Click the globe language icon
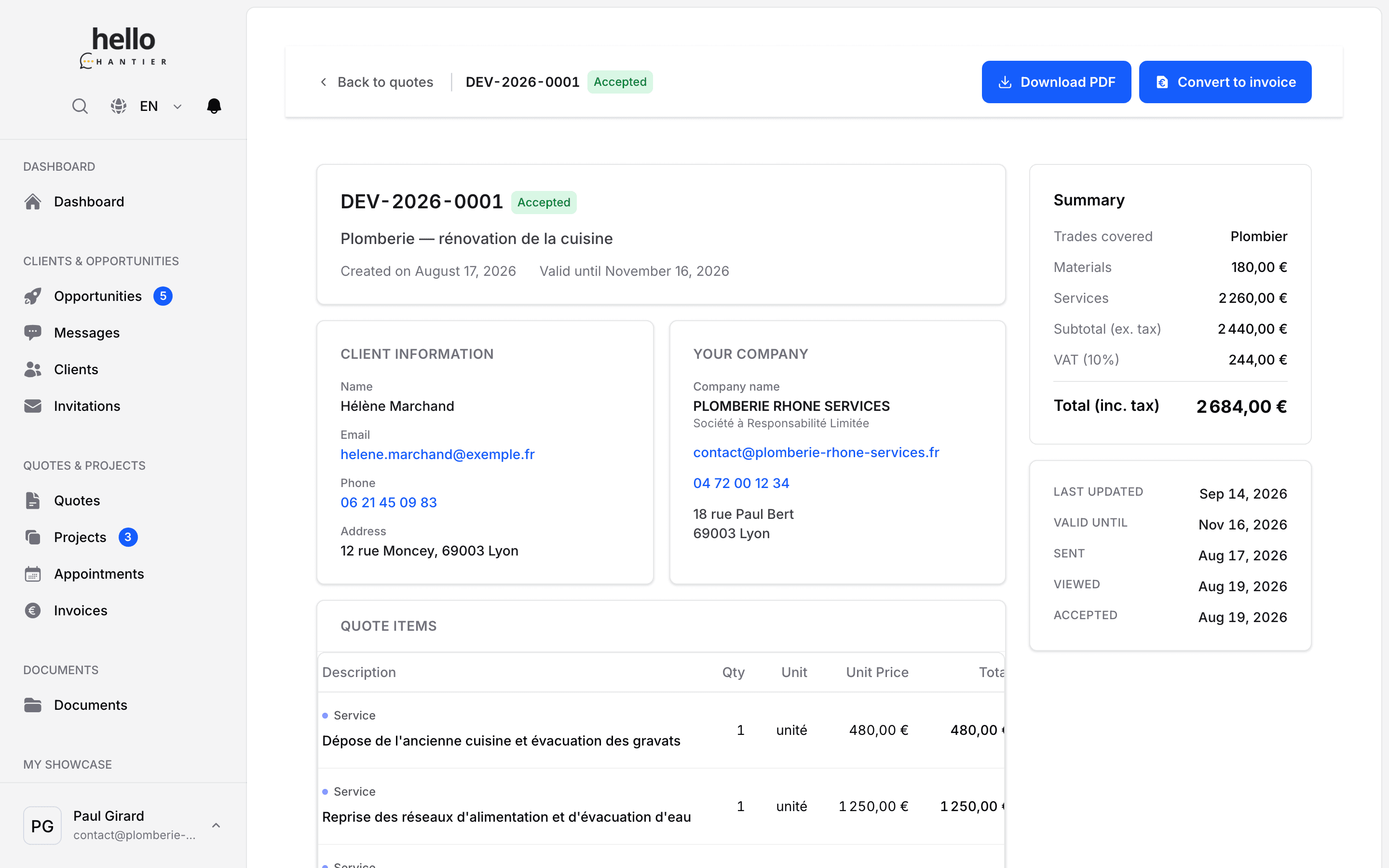This screenshot has width=1389, height=868. (x=118, y=106)
